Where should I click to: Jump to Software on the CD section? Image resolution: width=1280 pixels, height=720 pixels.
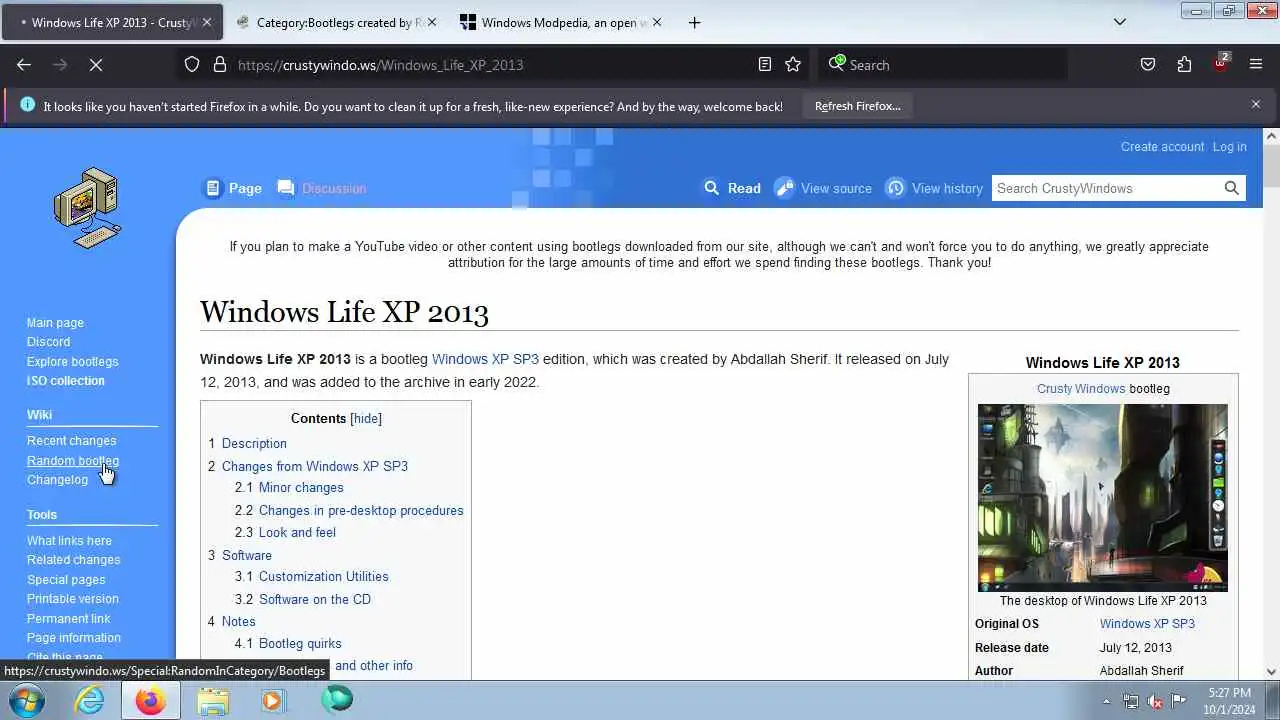tap(315, 600)
